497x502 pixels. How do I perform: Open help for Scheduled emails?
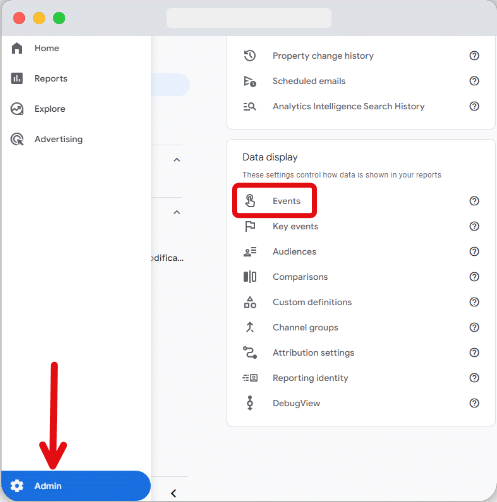474,81
